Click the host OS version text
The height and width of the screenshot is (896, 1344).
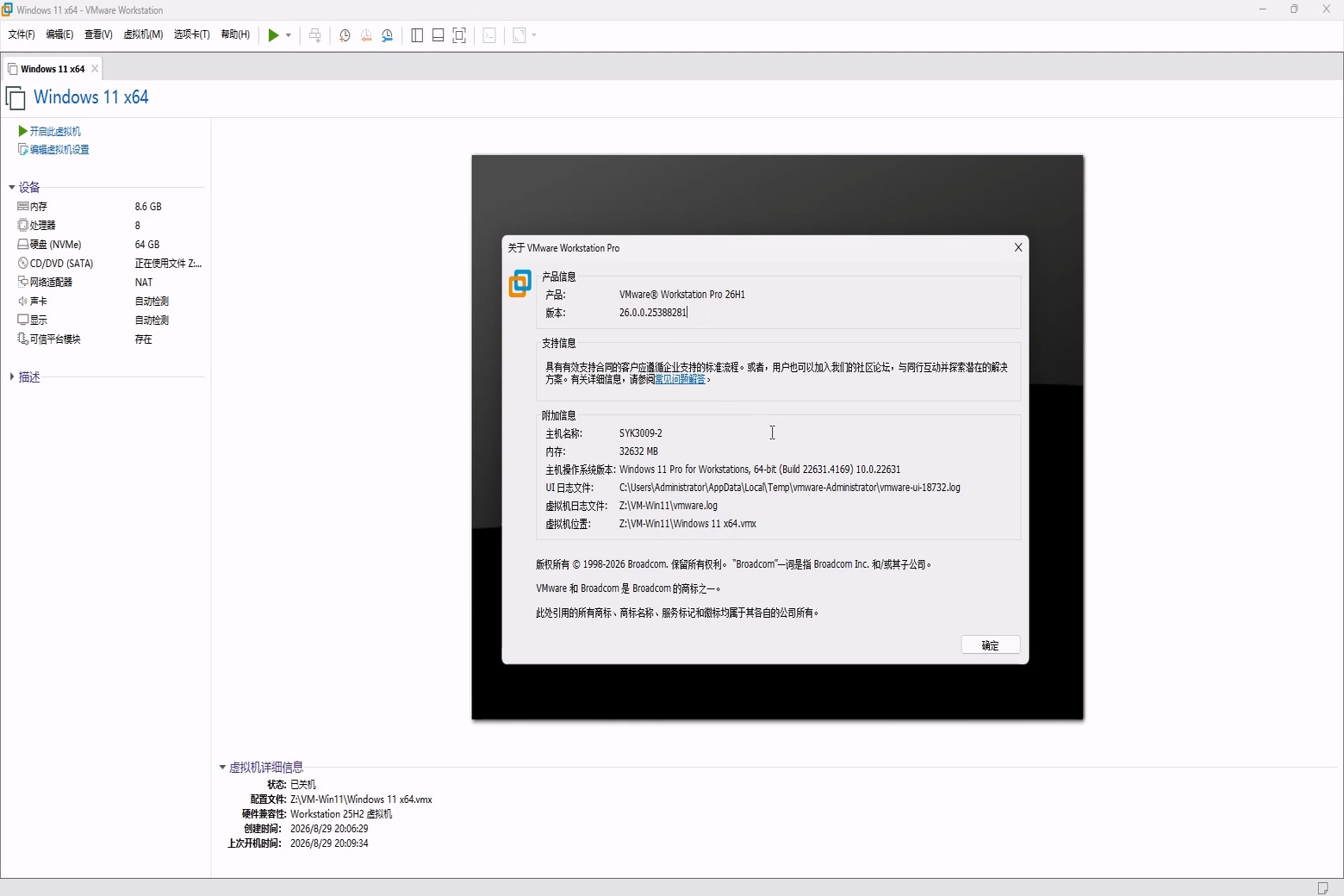tap(760, 470)
